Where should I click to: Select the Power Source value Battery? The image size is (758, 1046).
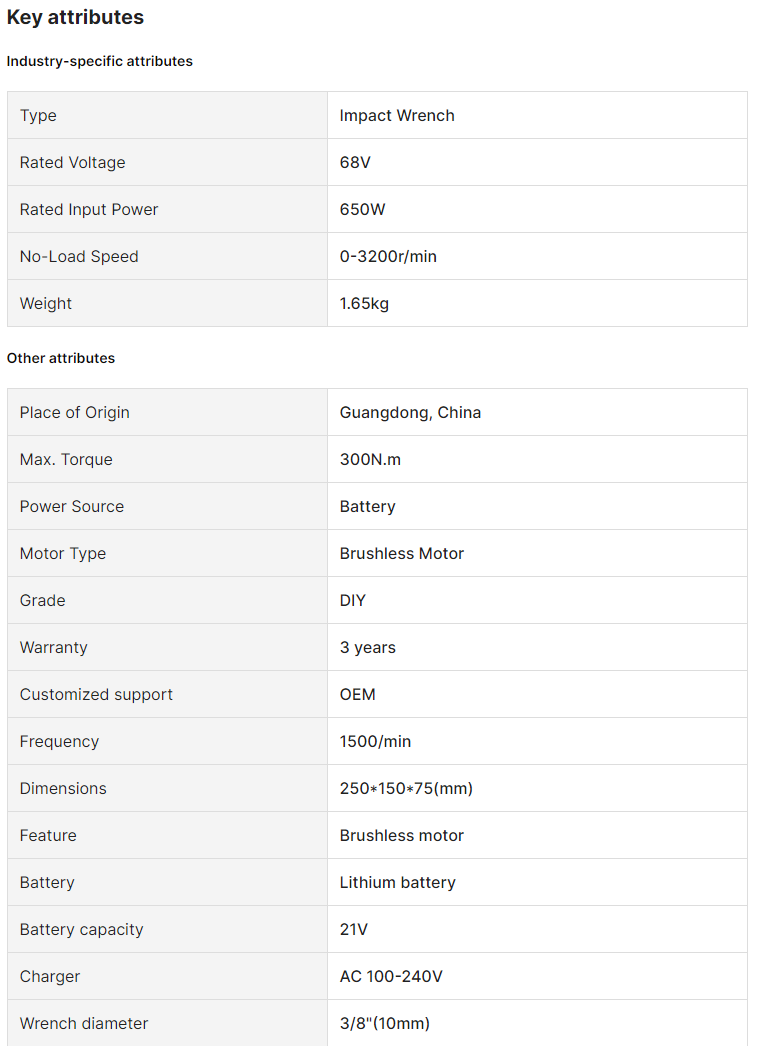(367, 506)
